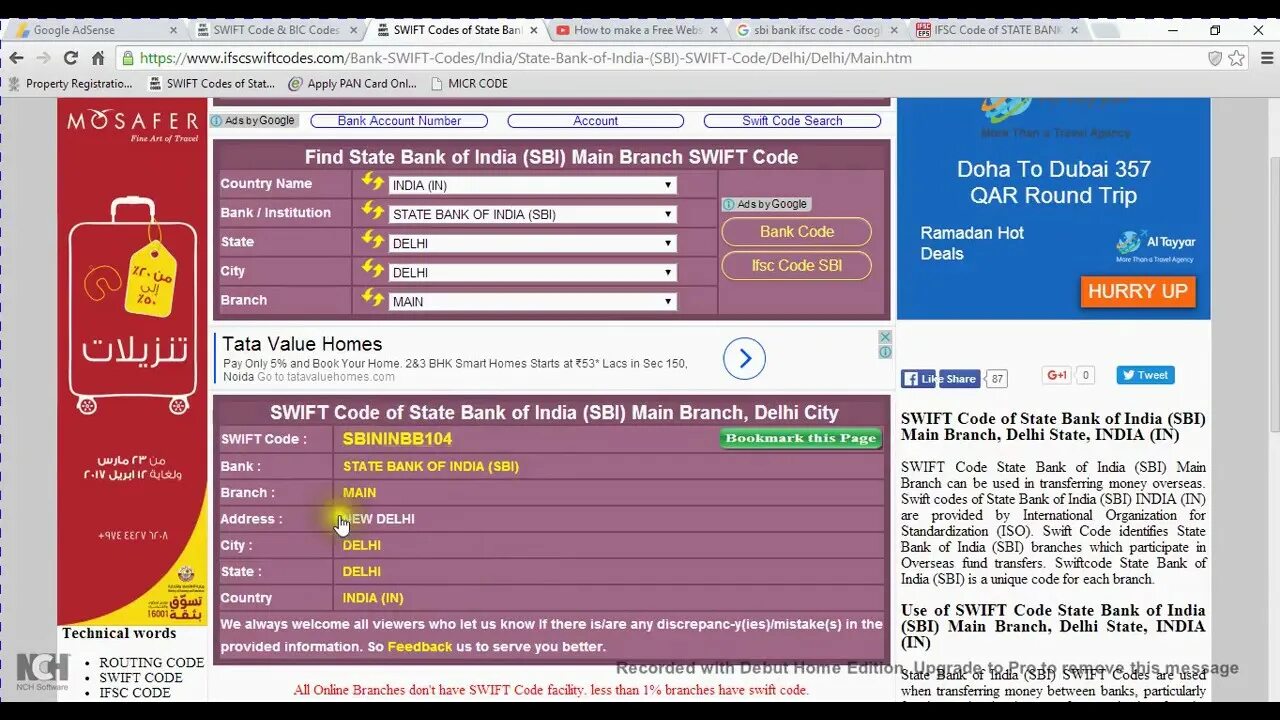The width and height of the screenshot is (1280, 720).
Task: Close the Tata Value Homes ad via X icon
Action: [885, 338]
